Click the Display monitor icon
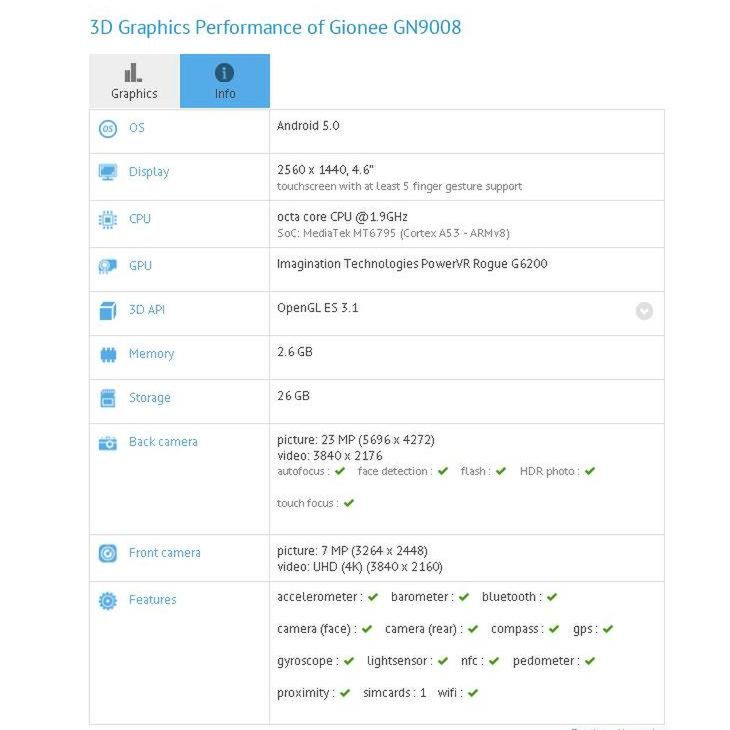Image resolution: width=730 pixels, height=730 pixels. pos(108,172)
